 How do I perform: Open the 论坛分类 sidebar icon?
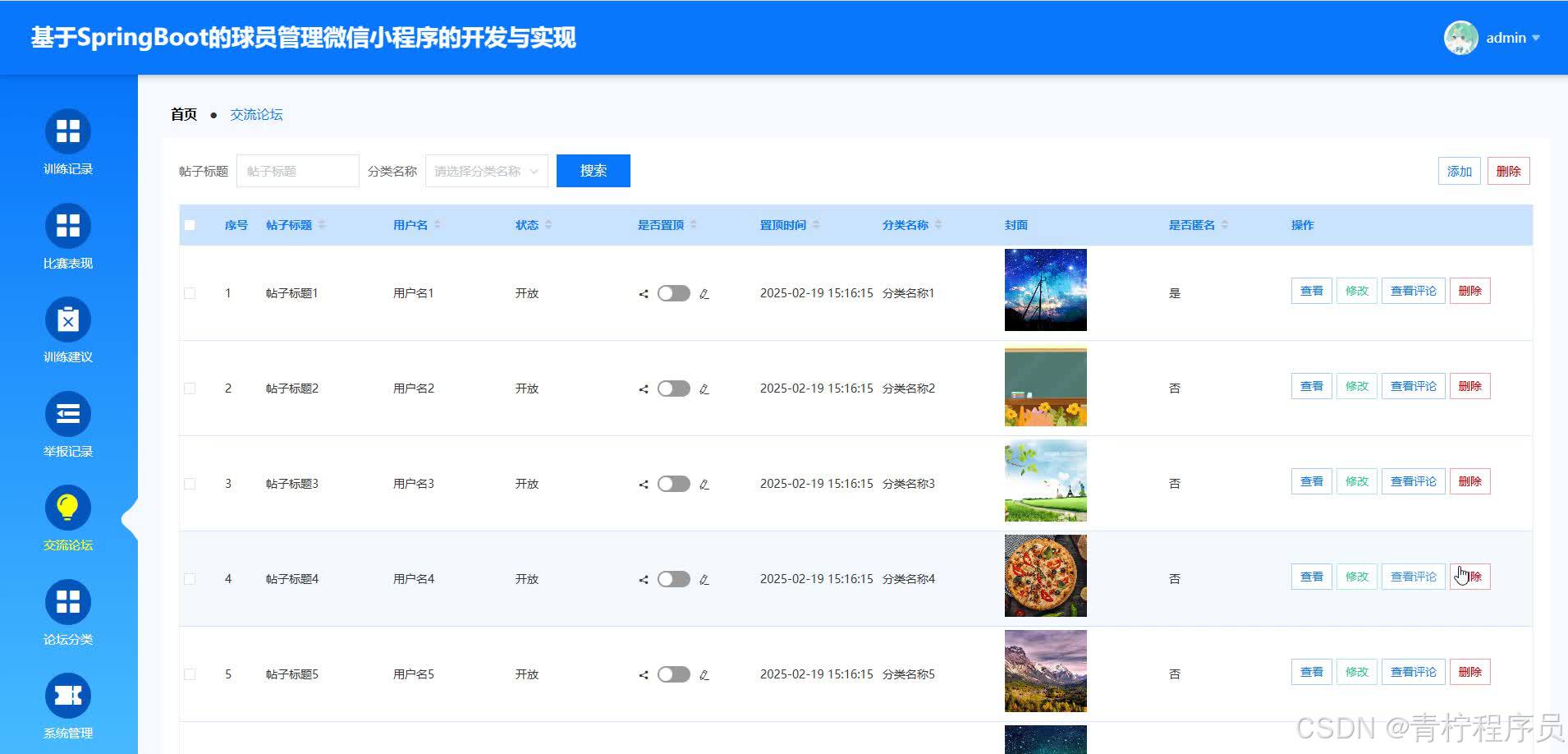coord(67,602)
